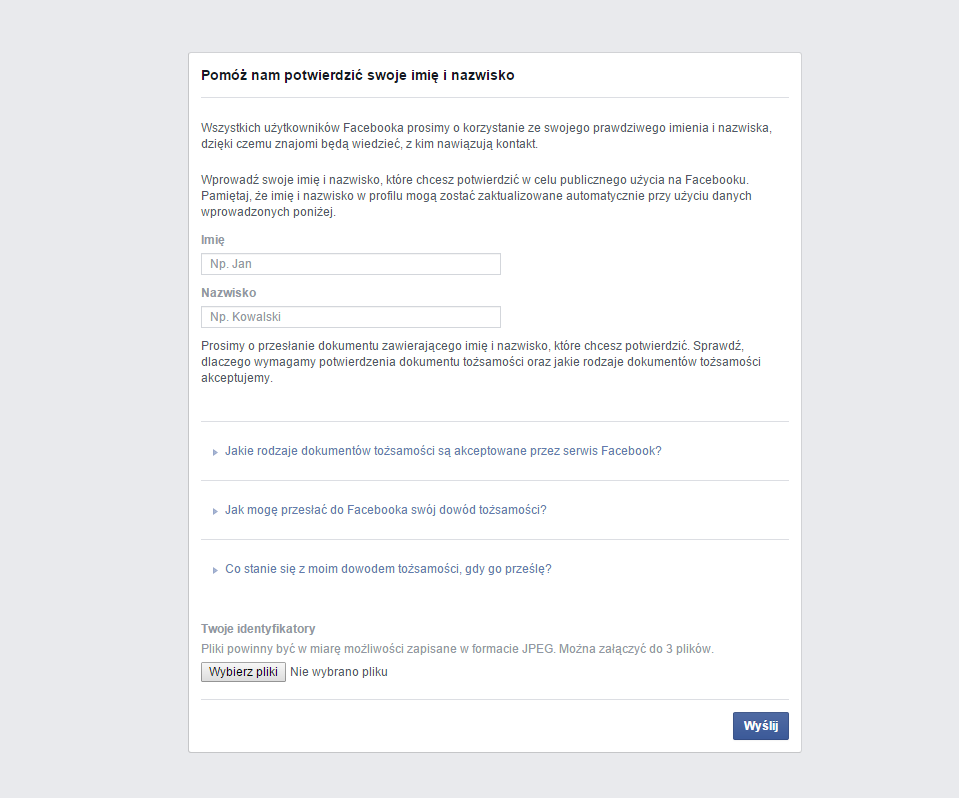Click the Imię text field
Viewport: 959px width, 798px height.
(x=350, y=264)
